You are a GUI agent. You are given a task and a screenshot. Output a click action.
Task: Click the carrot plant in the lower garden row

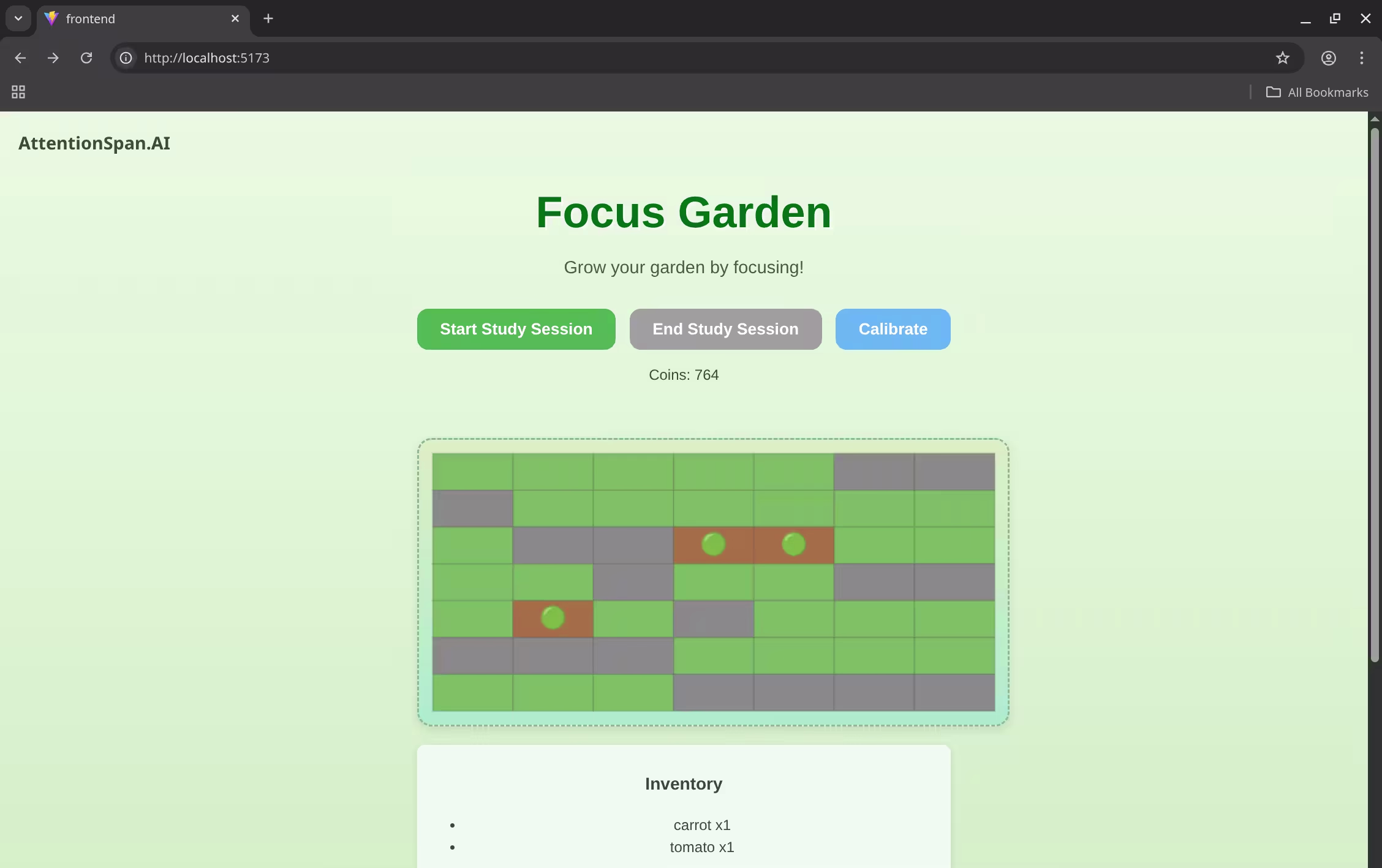coord(551,617)
